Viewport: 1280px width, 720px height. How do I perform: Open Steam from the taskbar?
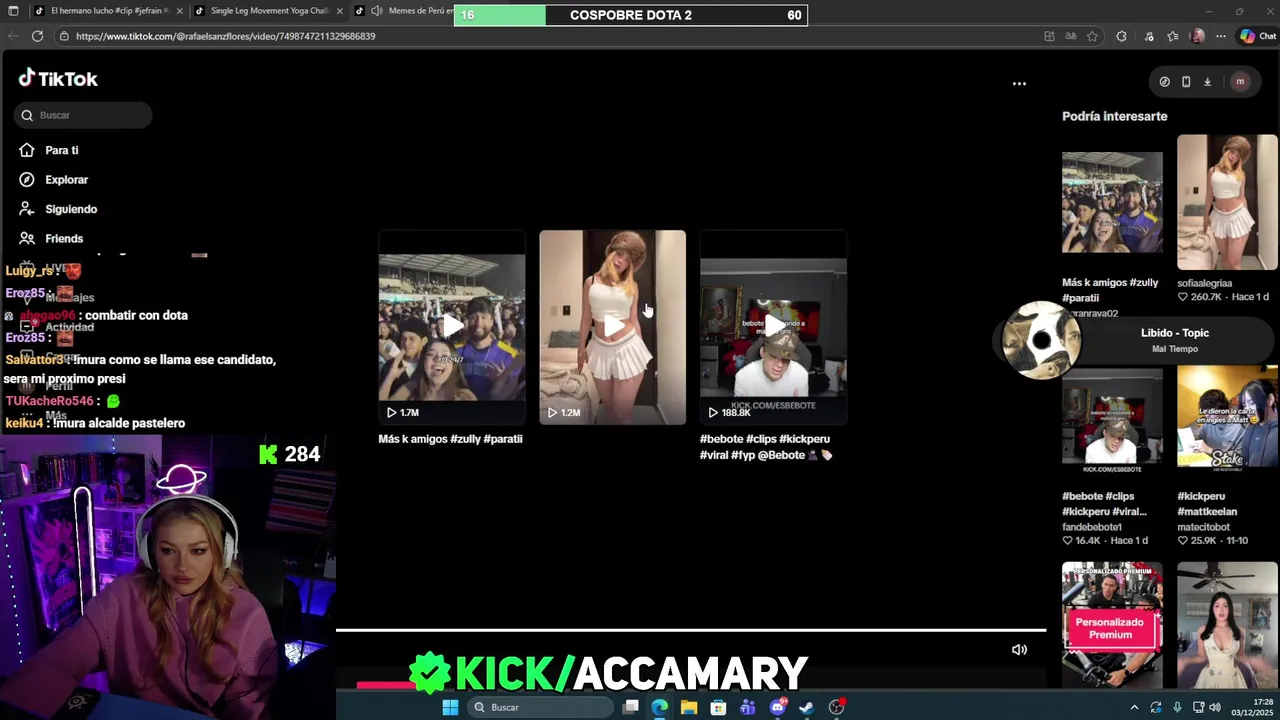[x=807, y=707]
